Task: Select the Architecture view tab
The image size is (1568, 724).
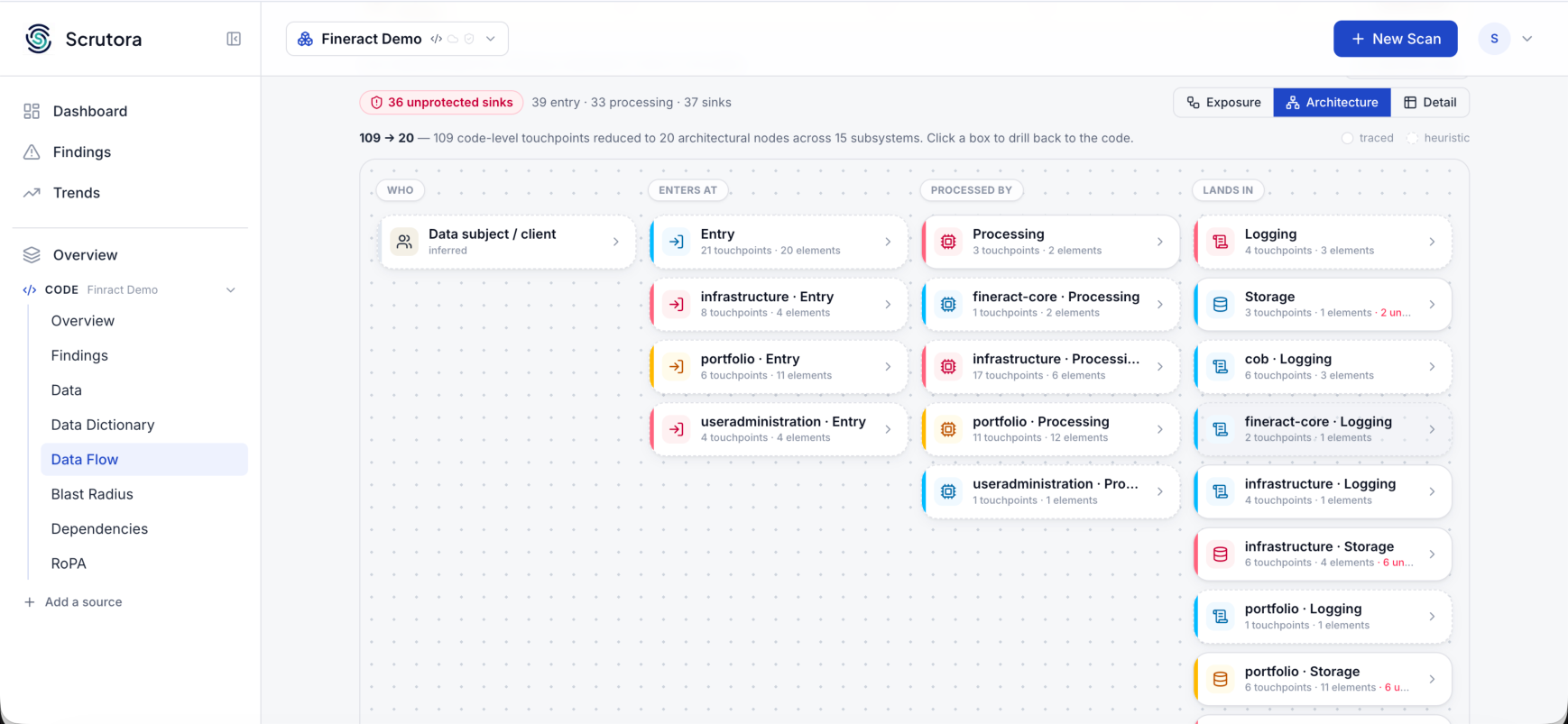Action: 1333,103
